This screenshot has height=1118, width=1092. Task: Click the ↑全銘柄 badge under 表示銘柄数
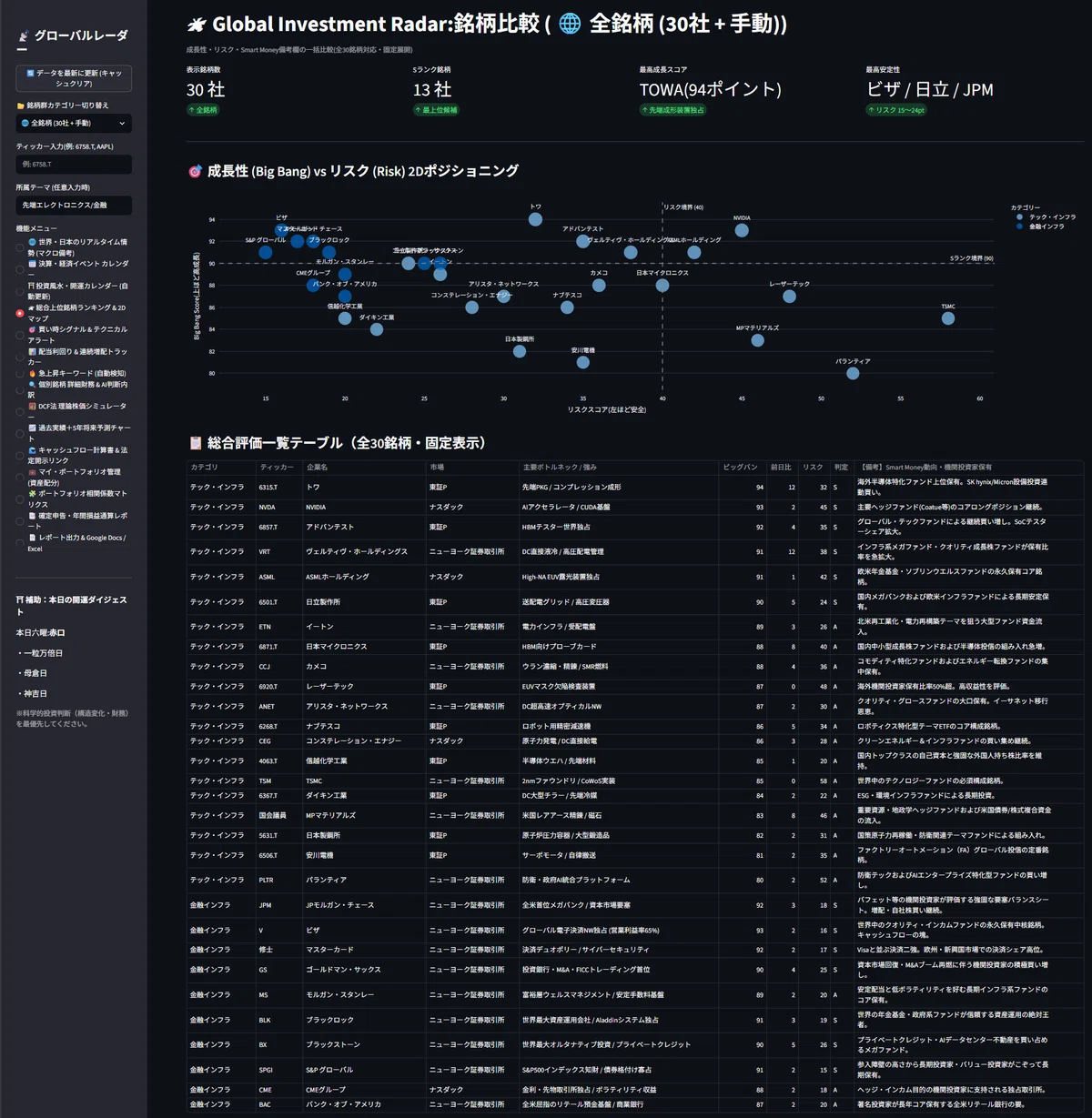point(202,110)
